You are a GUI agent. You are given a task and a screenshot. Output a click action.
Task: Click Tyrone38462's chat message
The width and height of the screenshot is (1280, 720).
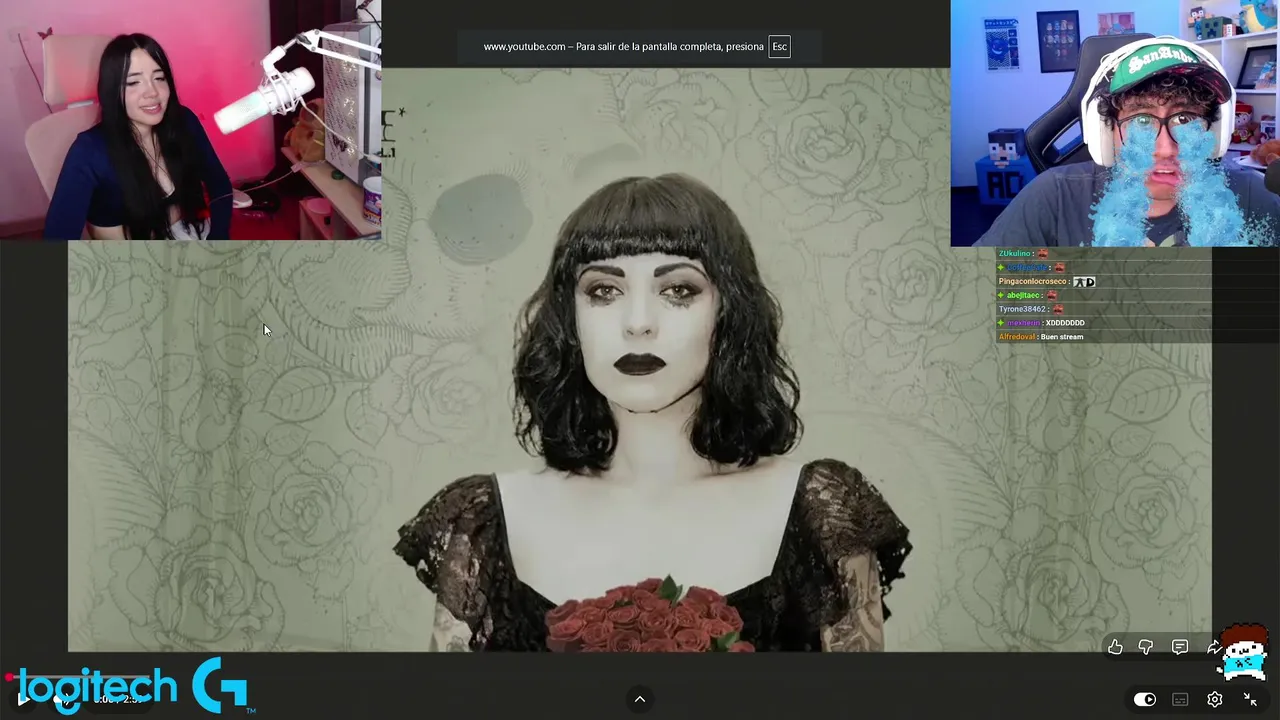click(1031, 309)
